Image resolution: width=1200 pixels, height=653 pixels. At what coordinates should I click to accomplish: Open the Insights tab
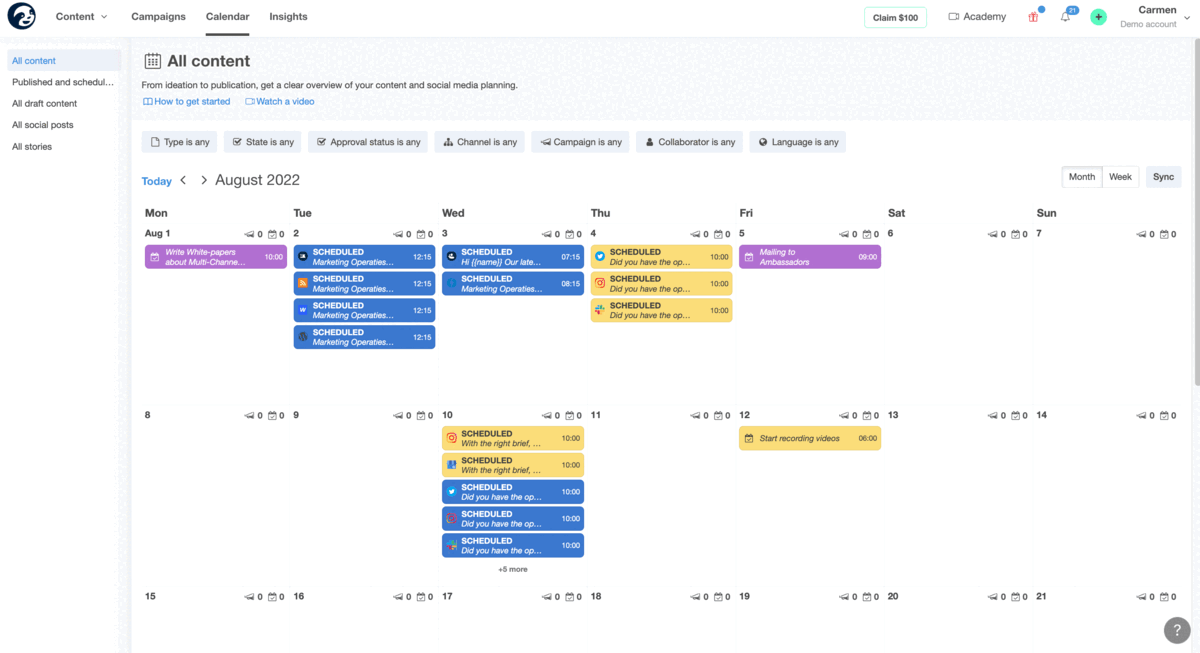pyautogui.click(x=288, y=17)
